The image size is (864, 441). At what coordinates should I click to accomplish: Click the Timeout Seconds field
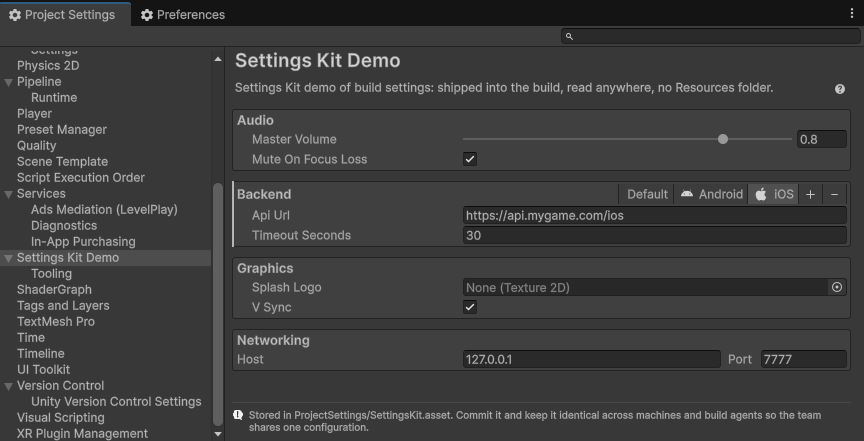(x=655, y=235)
